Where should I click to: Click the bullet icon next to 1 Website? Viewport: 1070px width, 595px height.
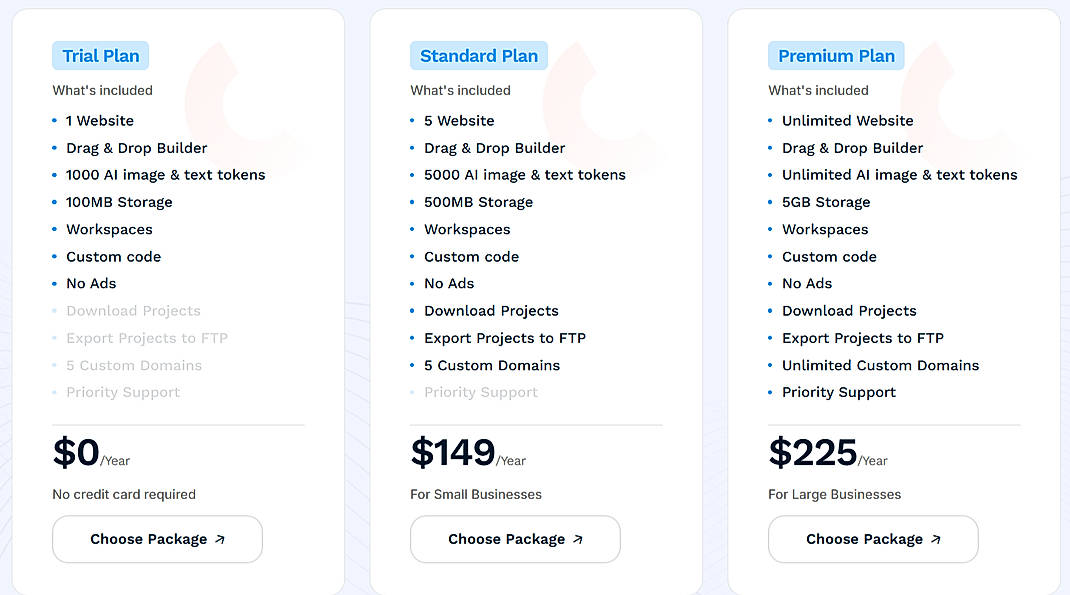56,120
